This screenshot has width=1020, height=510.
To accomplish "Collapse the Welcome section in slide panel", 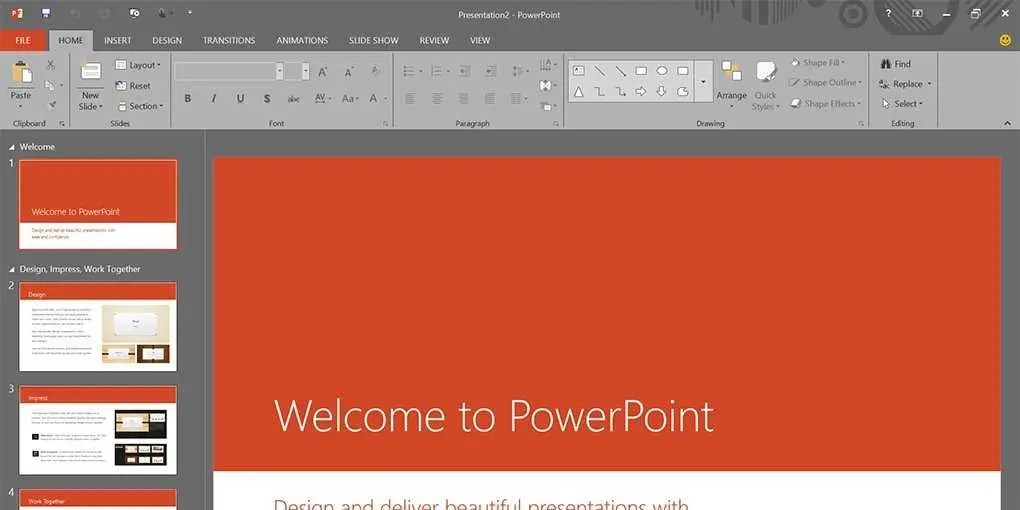I will (12, 148).
